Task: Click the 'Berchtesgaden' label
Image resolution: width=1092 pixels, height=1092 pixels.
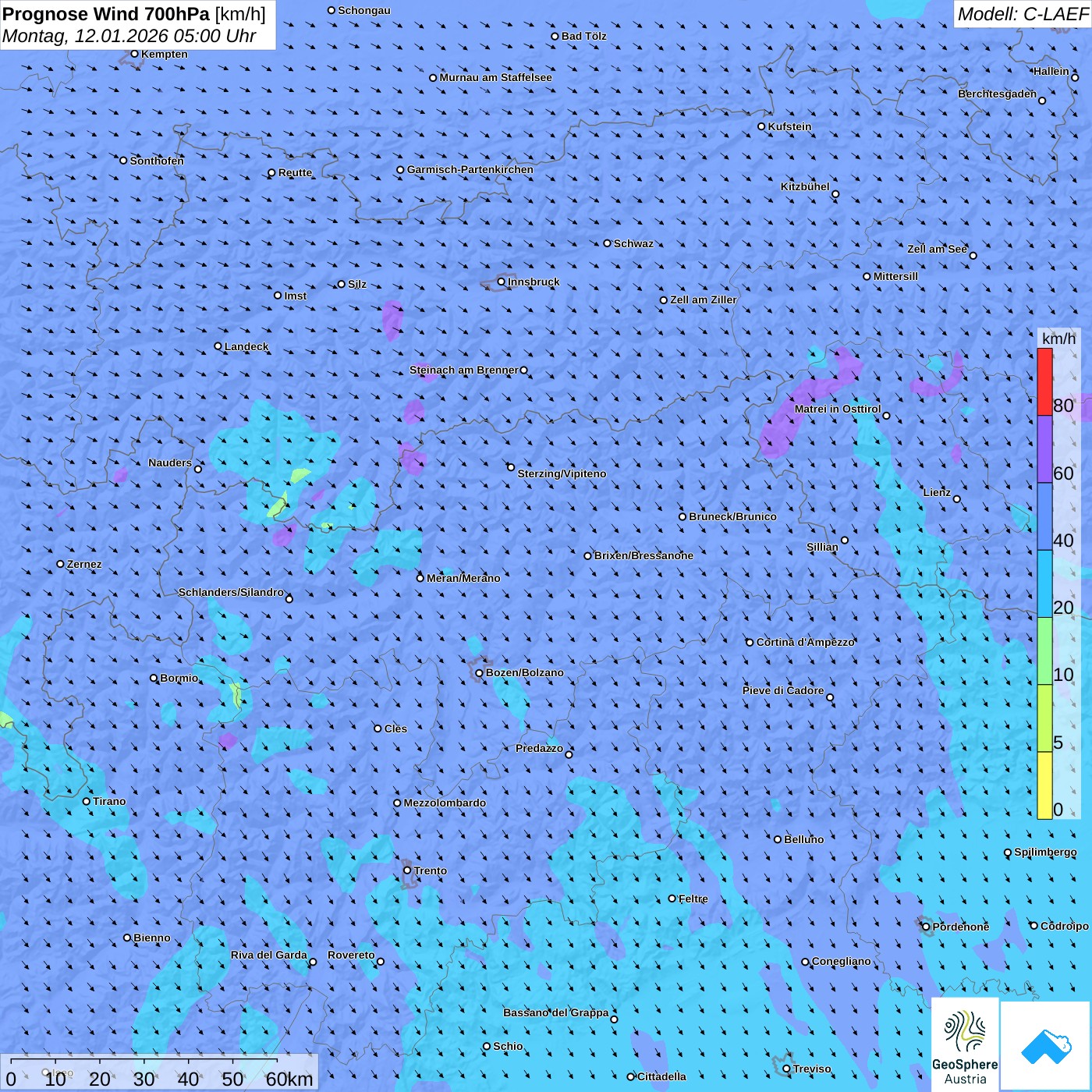Action: (x=998, y=94)
